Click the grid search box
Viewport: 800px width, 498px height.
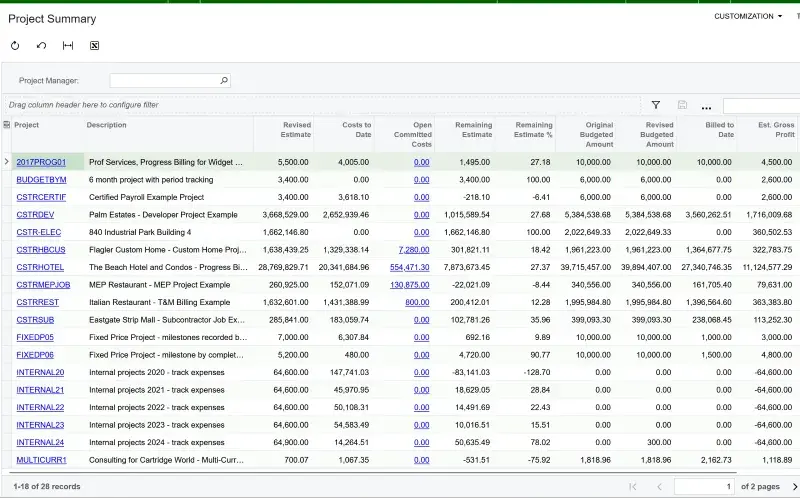(761, 106)
